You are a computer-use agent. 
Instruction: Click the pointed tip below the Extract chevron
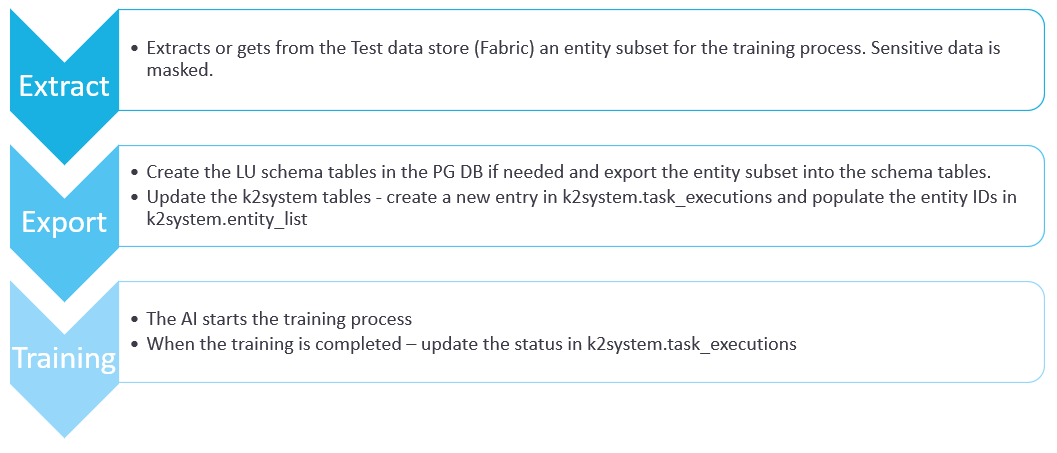65,155
